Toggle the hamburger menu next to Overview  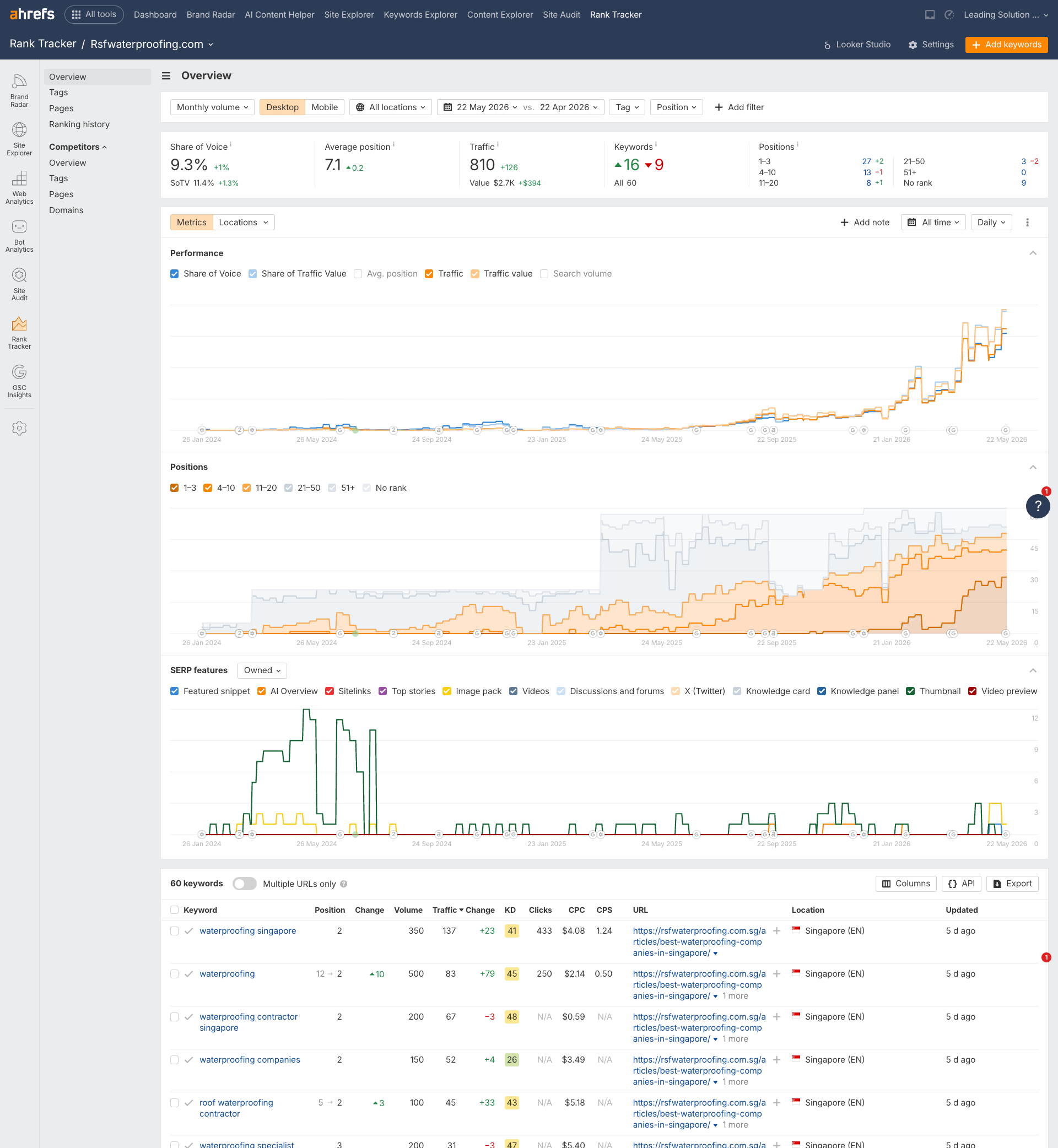click(x=166, y=75)
